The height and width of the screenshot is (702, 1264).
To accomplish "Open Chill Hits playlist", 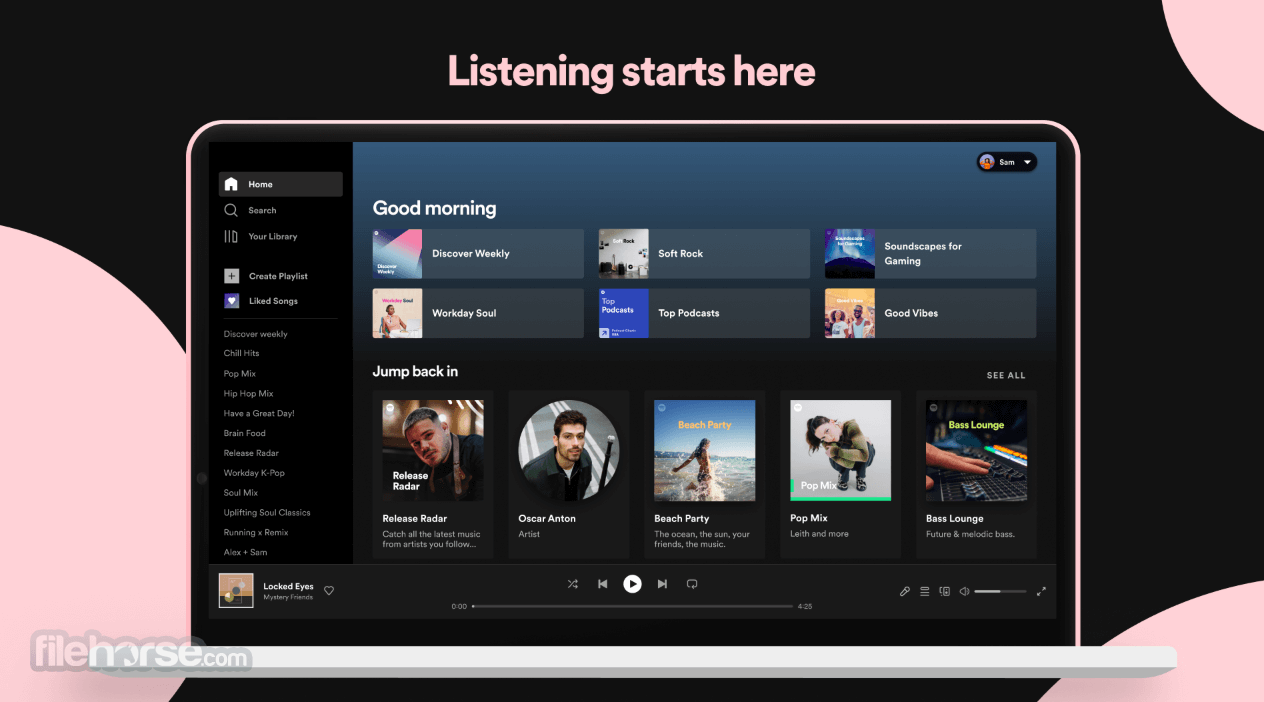I will (x=241, y=353).
